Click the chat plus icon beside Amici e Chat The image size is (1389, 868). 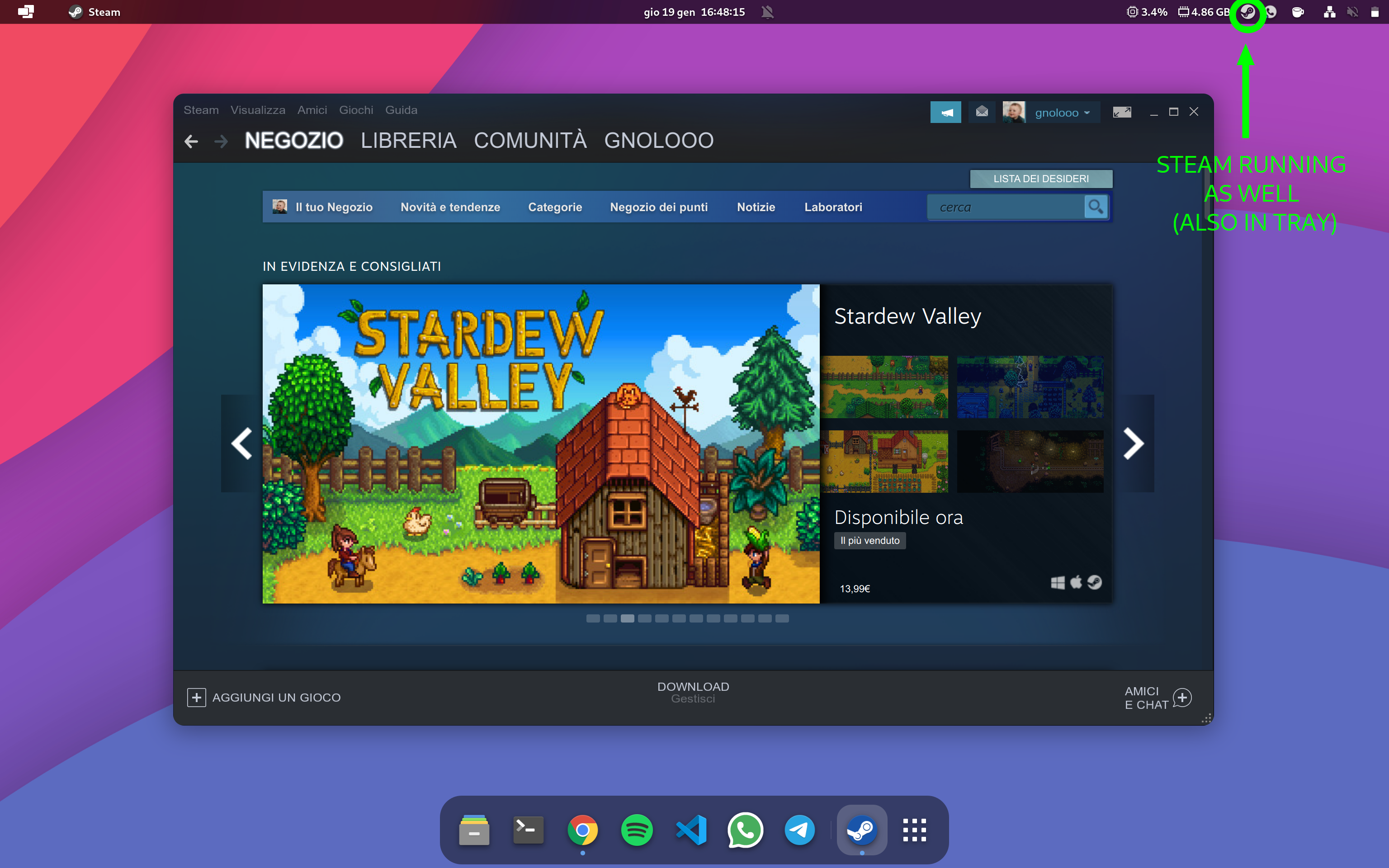(1182, 698)
